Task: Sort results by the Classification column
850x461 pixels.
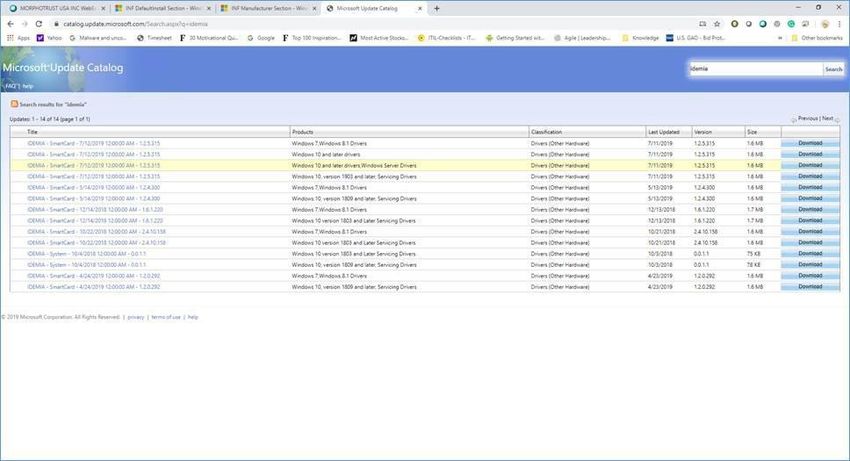Action: click(546, 132)
